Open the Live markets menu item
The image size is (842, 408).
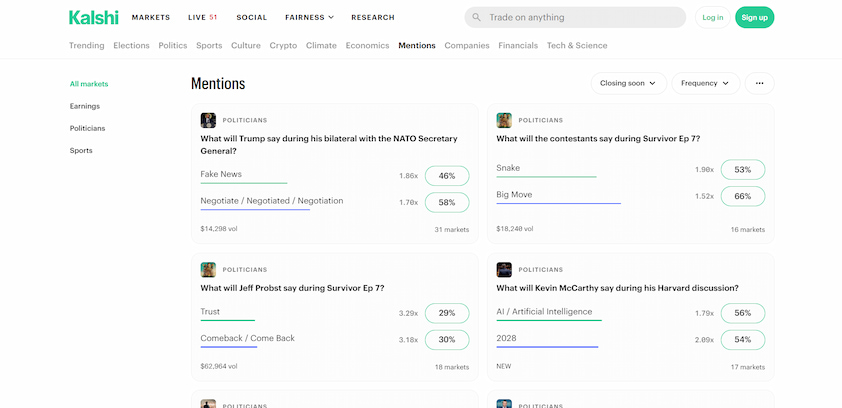tap(202, 17)
